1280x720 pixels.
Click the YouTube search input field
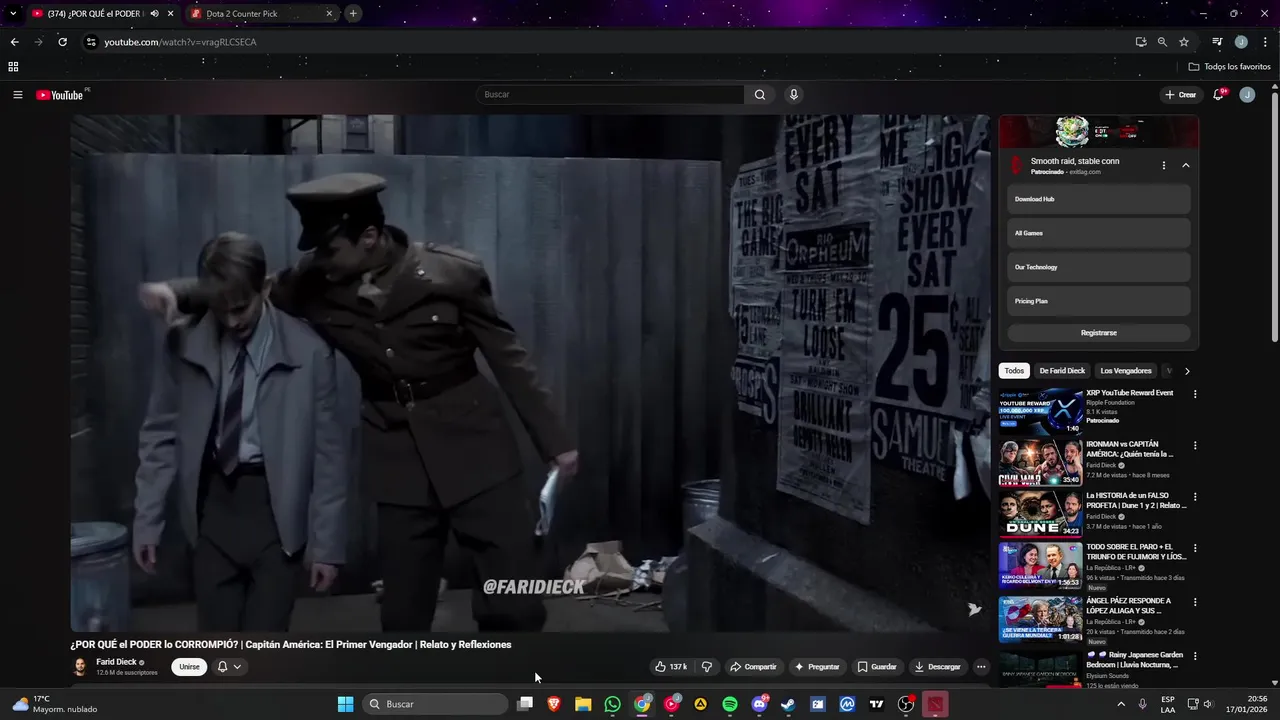coord(610,95)
